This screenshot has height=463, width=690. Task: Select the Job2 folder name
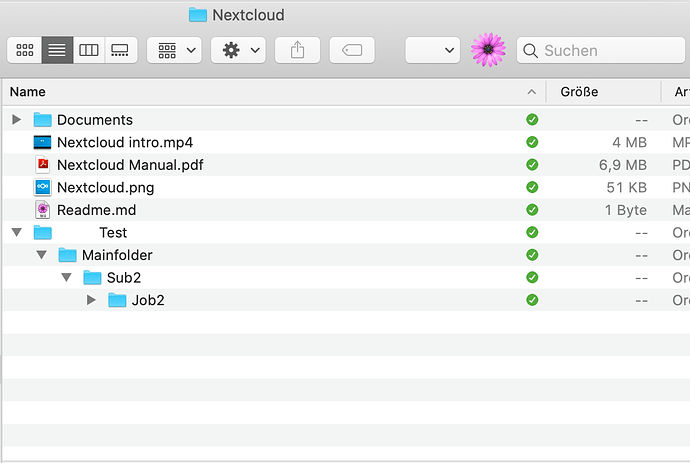(x=148, y=300)
